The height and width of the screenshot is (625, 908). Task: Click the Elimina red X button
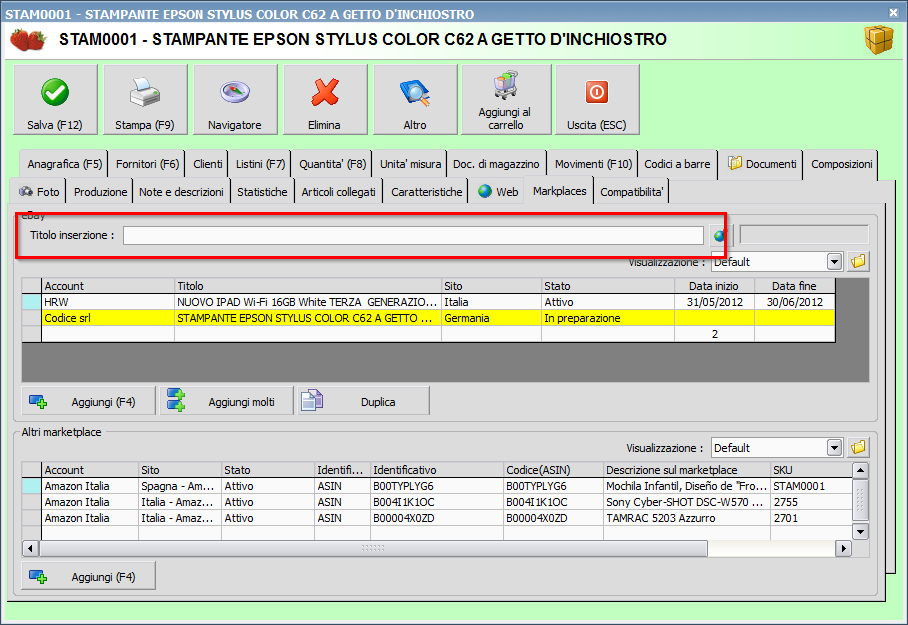(325, 100)
